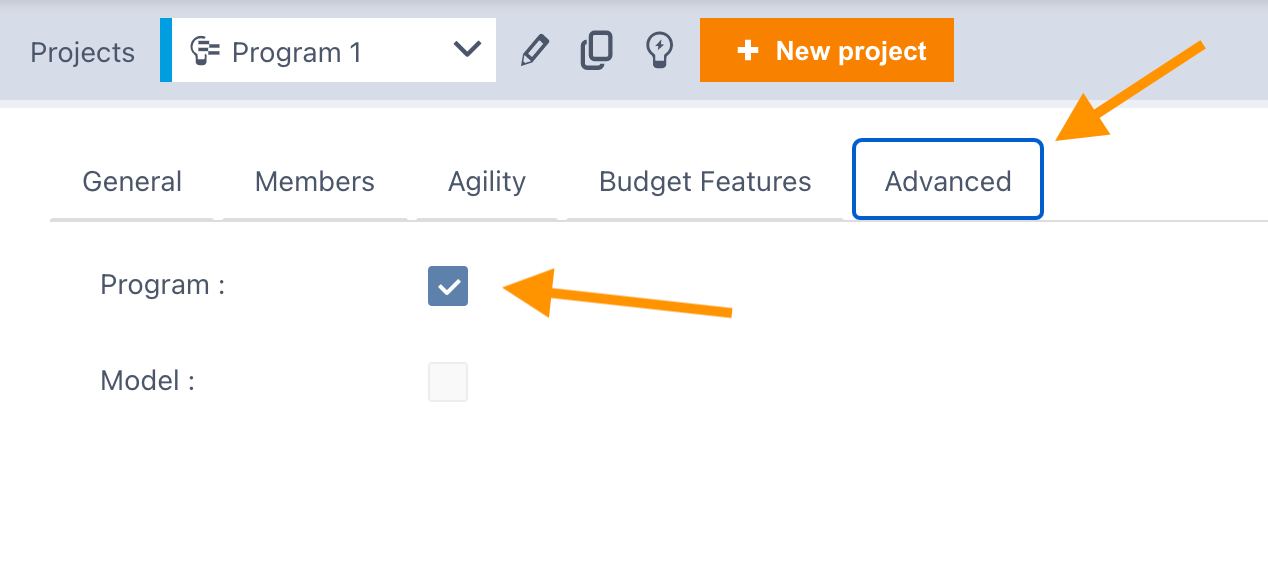Click the plus icon on New project

coord(747,51)
